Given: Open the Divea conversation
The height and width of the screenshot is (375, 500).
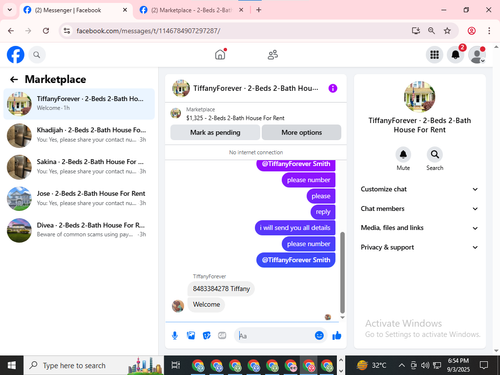Looking at the screenshot, I should click(79, 230).
